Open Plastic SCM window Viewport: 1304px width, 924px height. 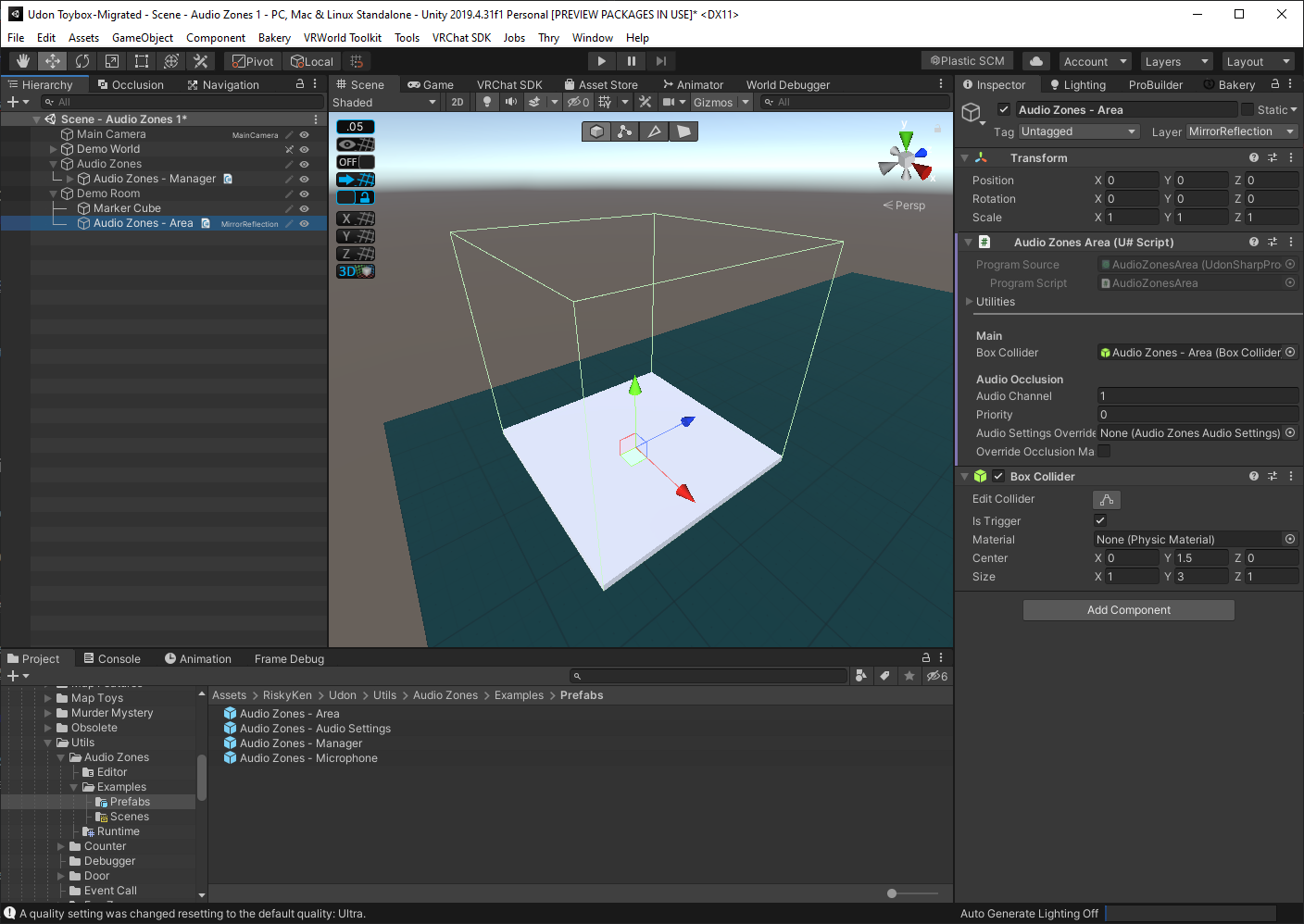coord(968,61)
